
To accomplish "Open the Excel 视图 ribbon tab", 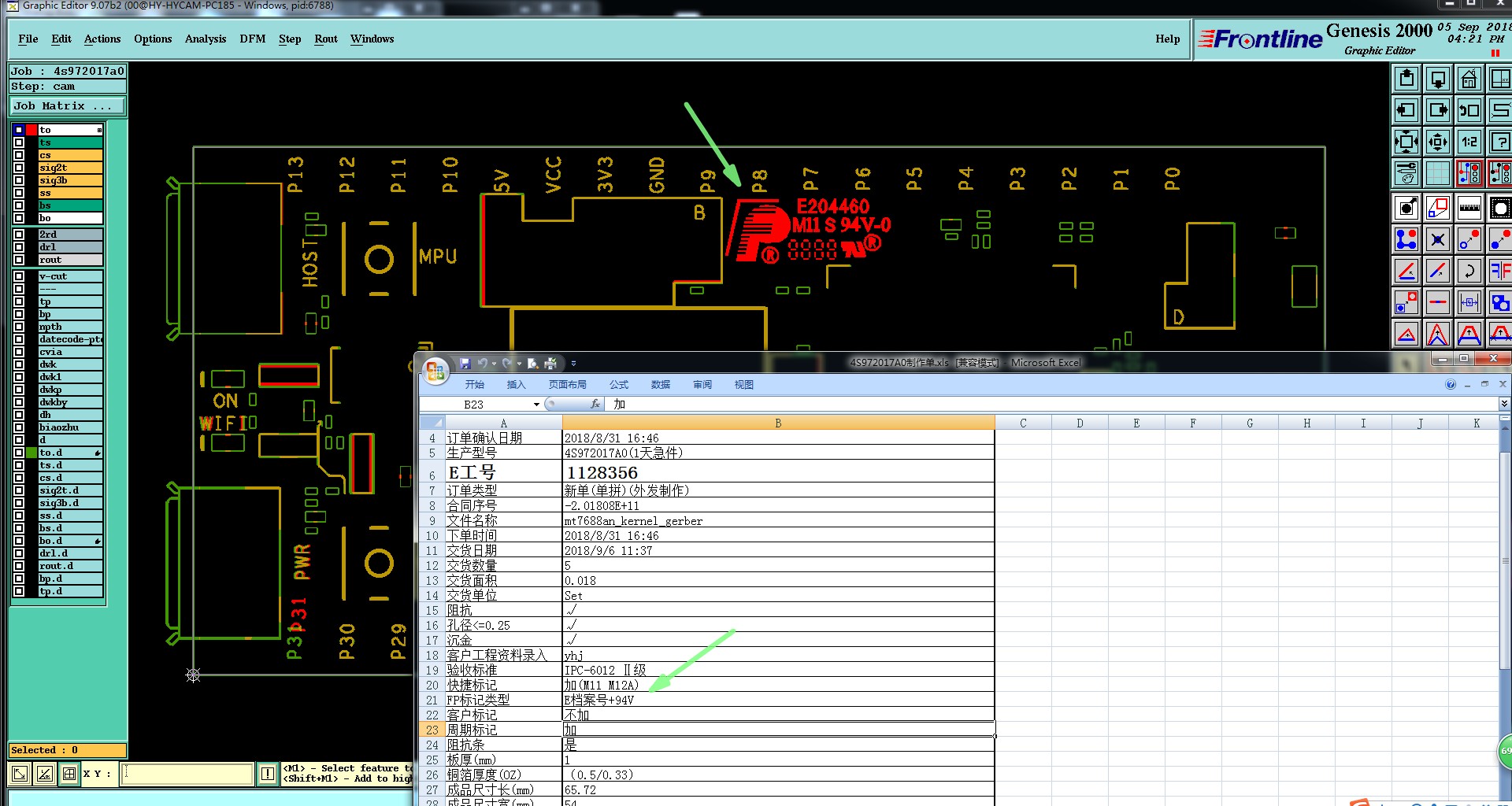I will point(744,384).
